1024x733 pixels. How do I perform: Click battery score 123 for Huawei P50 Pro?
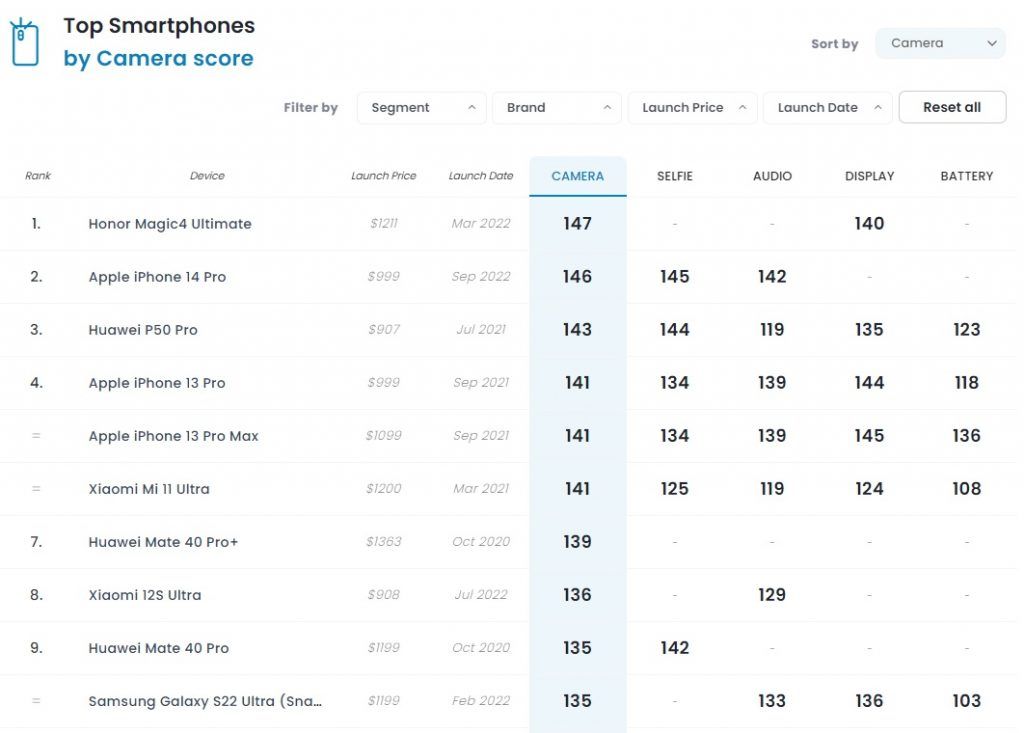click(967, 330)
